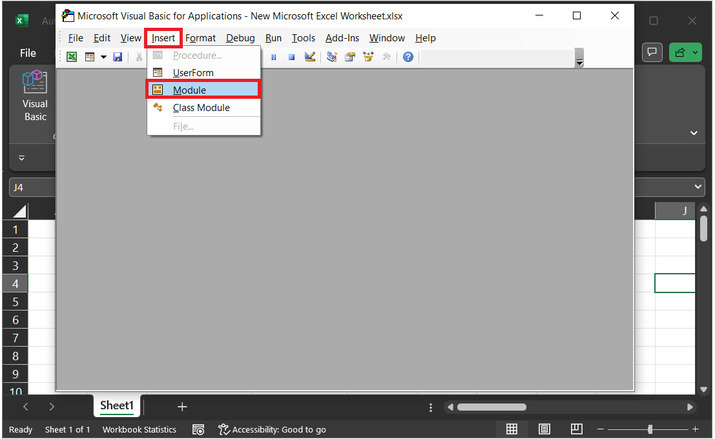Expand the toolbar options overflow arrow
Viewport: 715px width, 439px height.
click(x=580, y=58)
